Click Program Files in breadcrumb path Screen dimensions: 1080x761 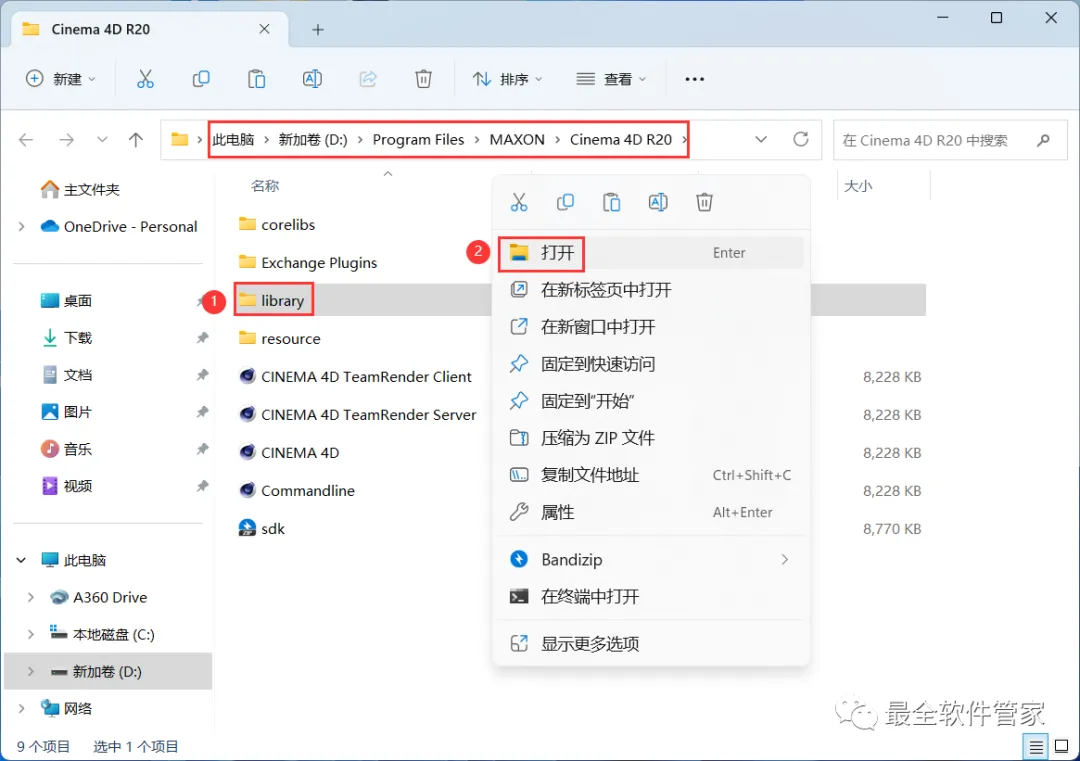(418, 140)
